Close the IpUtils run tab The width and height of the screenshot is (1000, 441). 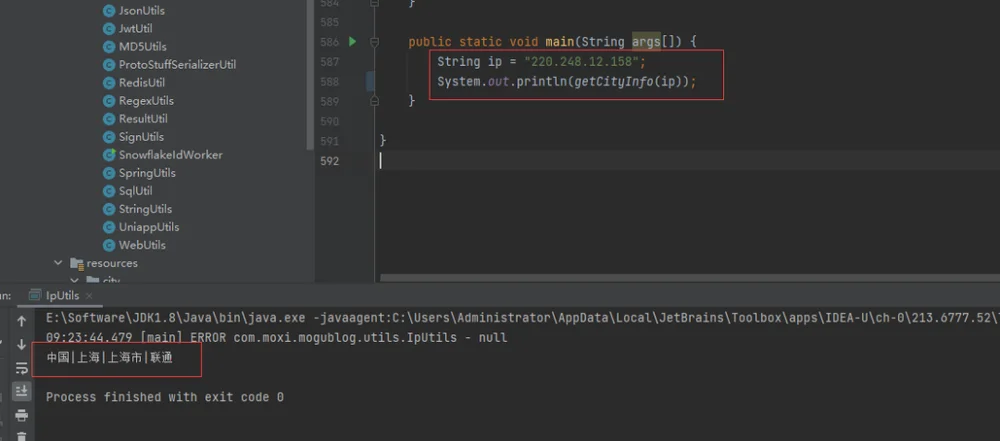click(89, 295)
